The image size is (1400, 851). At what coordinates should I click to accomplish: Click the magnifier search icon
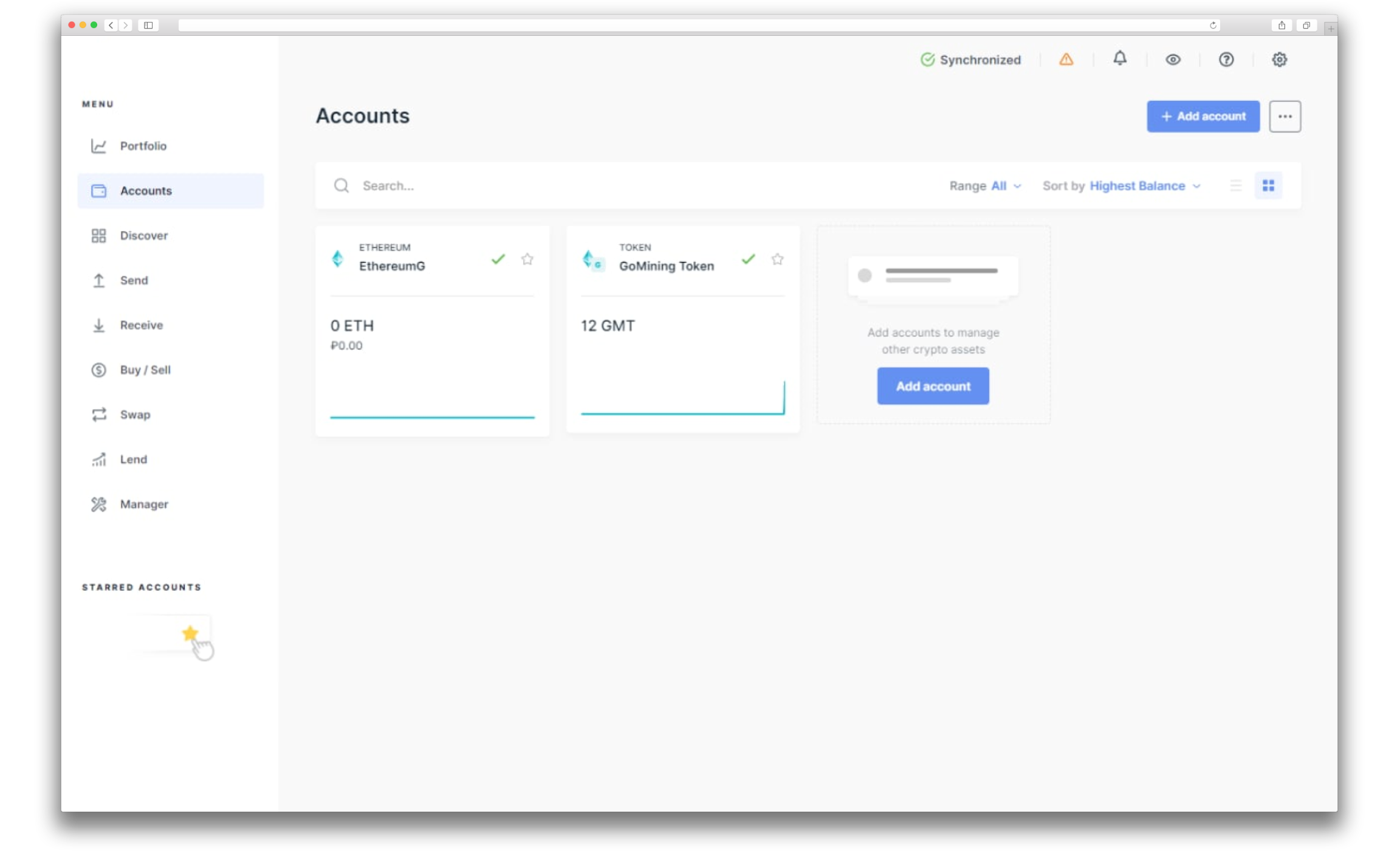tap(341, 185)
